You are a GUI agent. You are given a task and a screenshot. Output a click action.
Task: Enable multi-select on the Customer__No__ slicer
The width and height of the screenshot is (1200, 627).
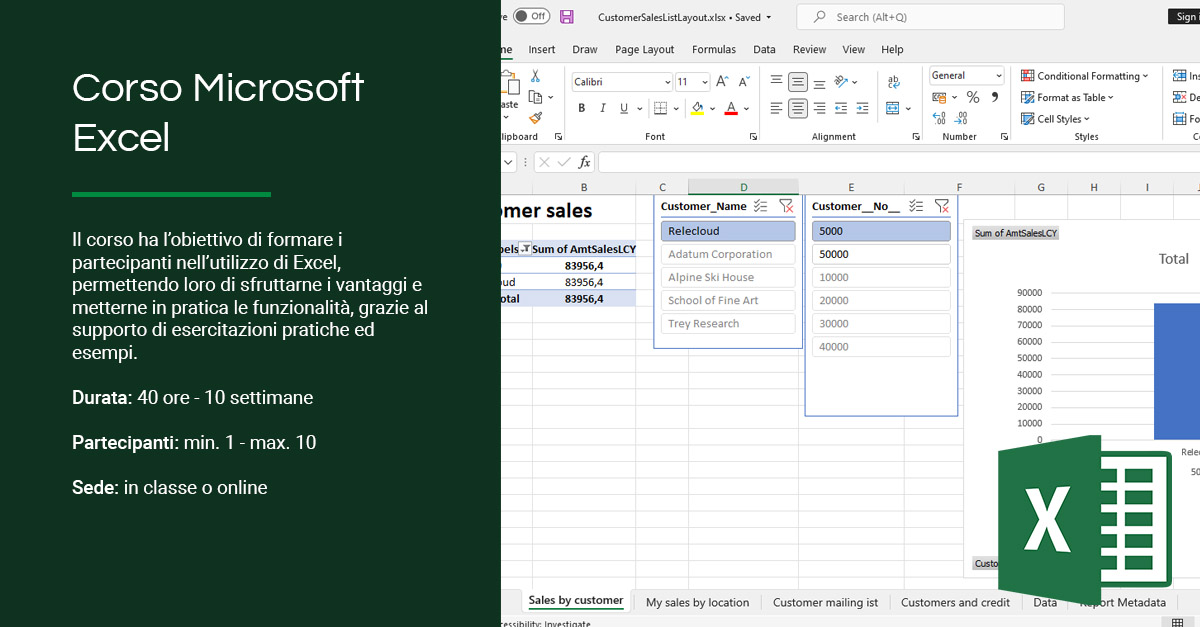pyautogui.click(x=916, y=206)
